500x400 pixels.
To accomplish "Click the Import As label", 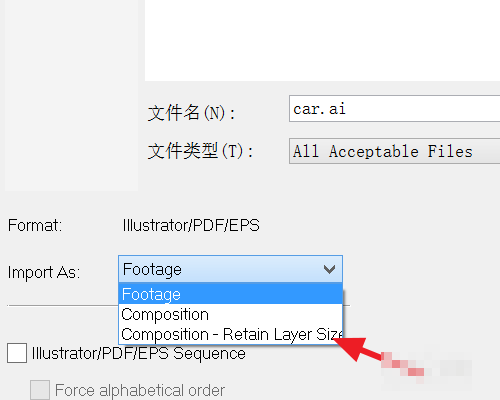I will click(x=44, y=272).
